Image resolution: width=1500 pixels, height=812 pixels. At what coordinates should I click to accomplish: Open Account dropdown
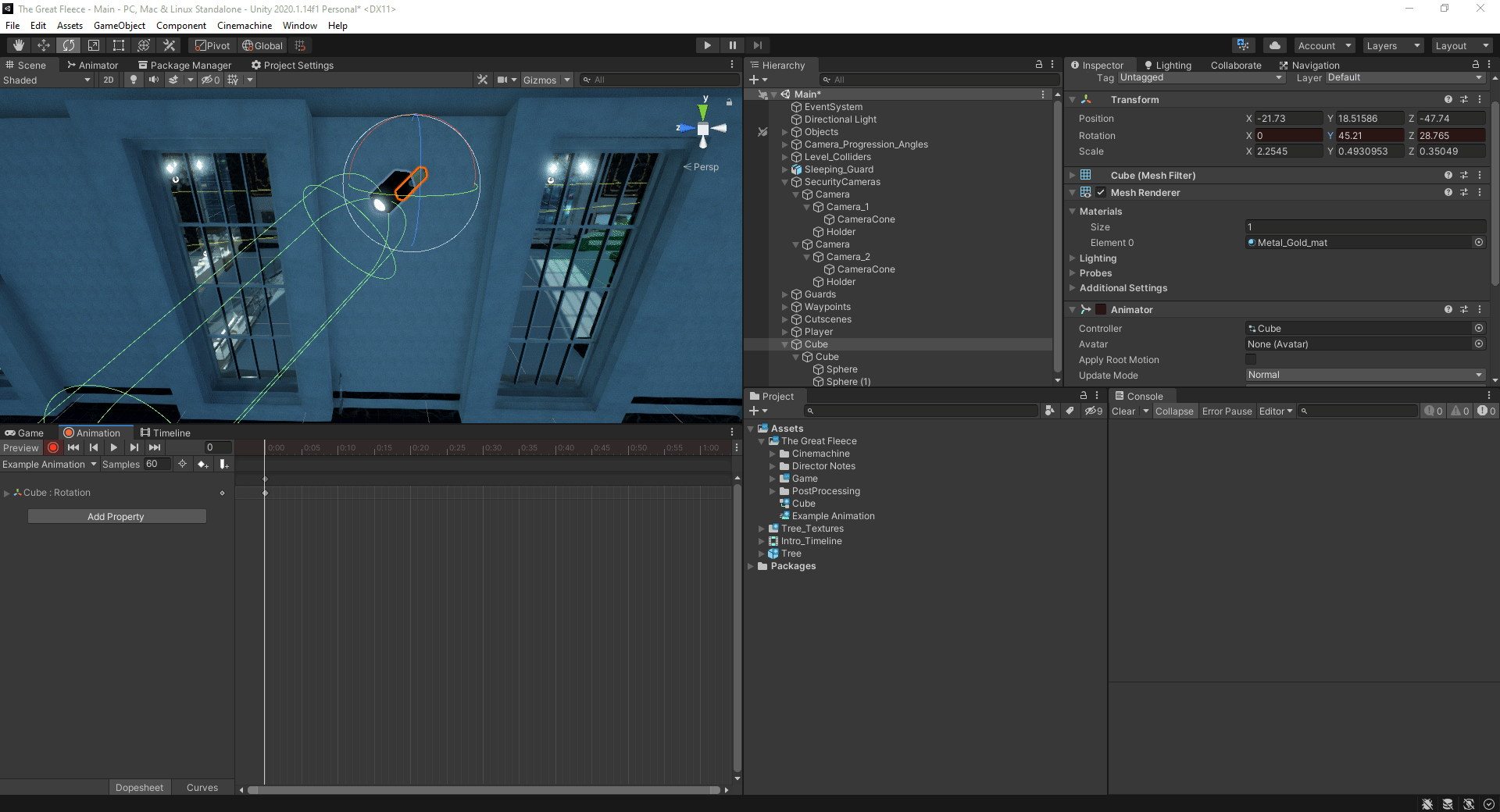point(1324,45)
